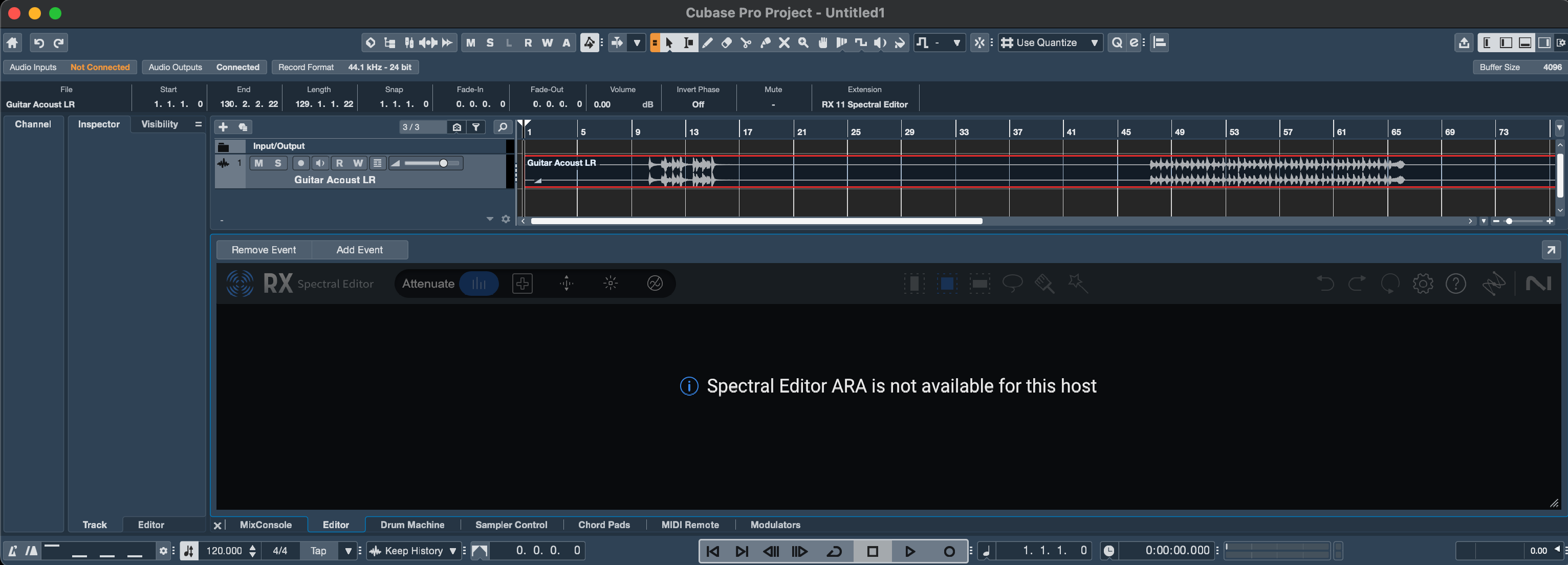Click the Remove Event button

coord(264,250)
